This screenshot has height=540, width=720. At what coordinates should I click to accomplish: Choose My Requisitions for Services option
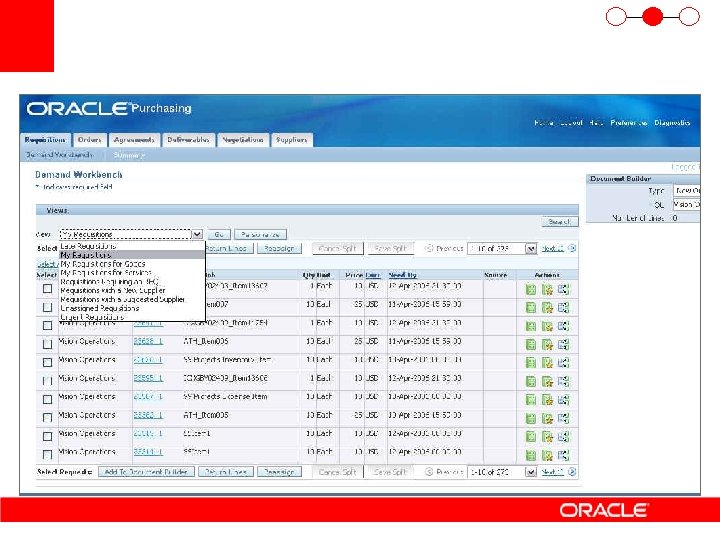pyautogui.click(x=106, y=273)
